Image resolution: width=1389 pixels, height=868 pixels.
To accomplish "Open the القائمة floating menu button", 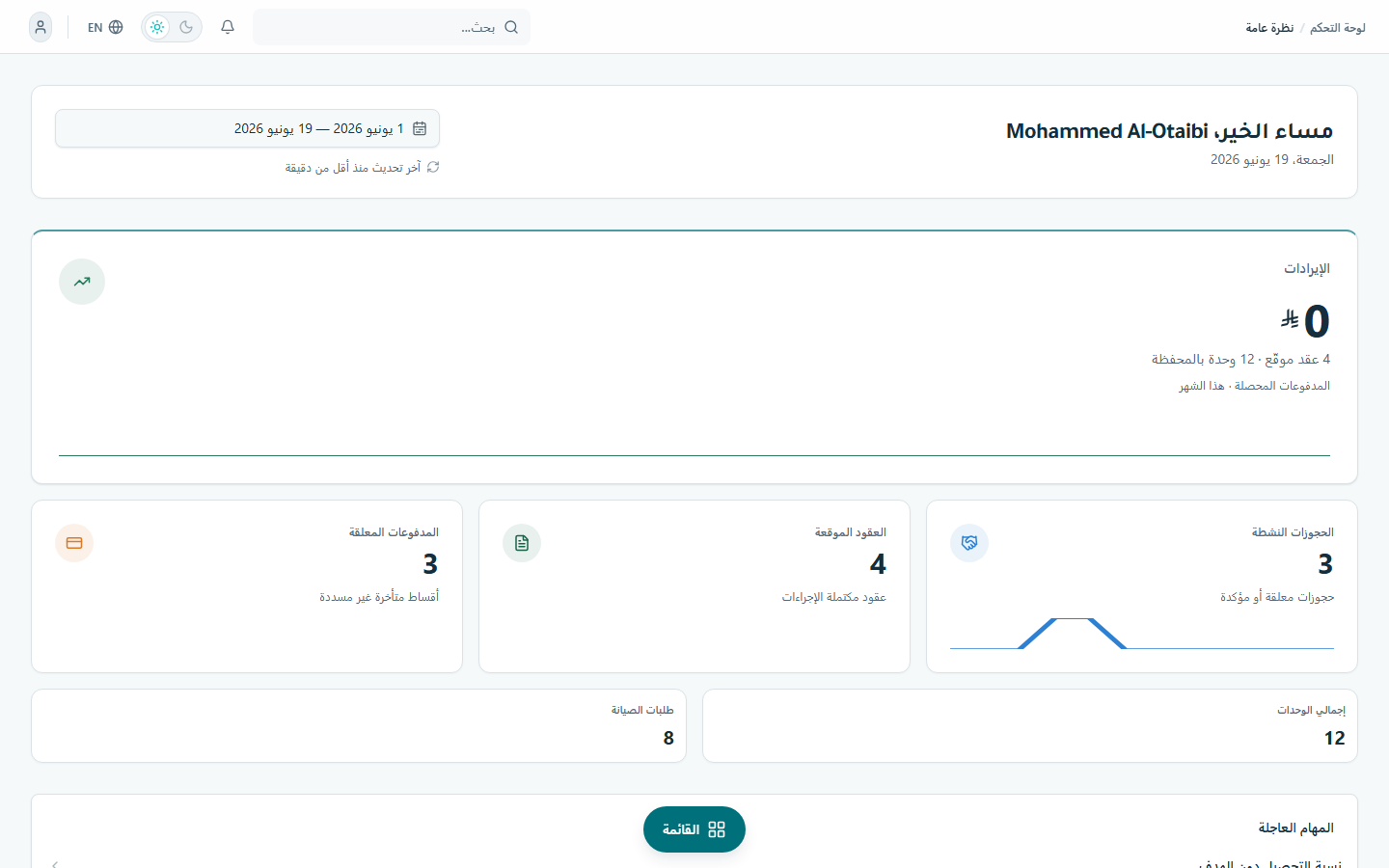I will pyautogui.click(x=694, y=829).
